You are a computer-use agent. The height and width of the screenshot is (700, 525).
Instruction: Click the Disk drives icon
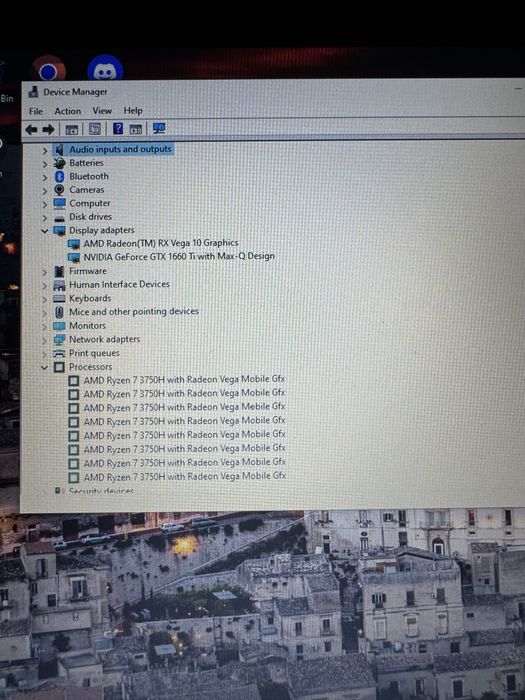tap(59, 218)
